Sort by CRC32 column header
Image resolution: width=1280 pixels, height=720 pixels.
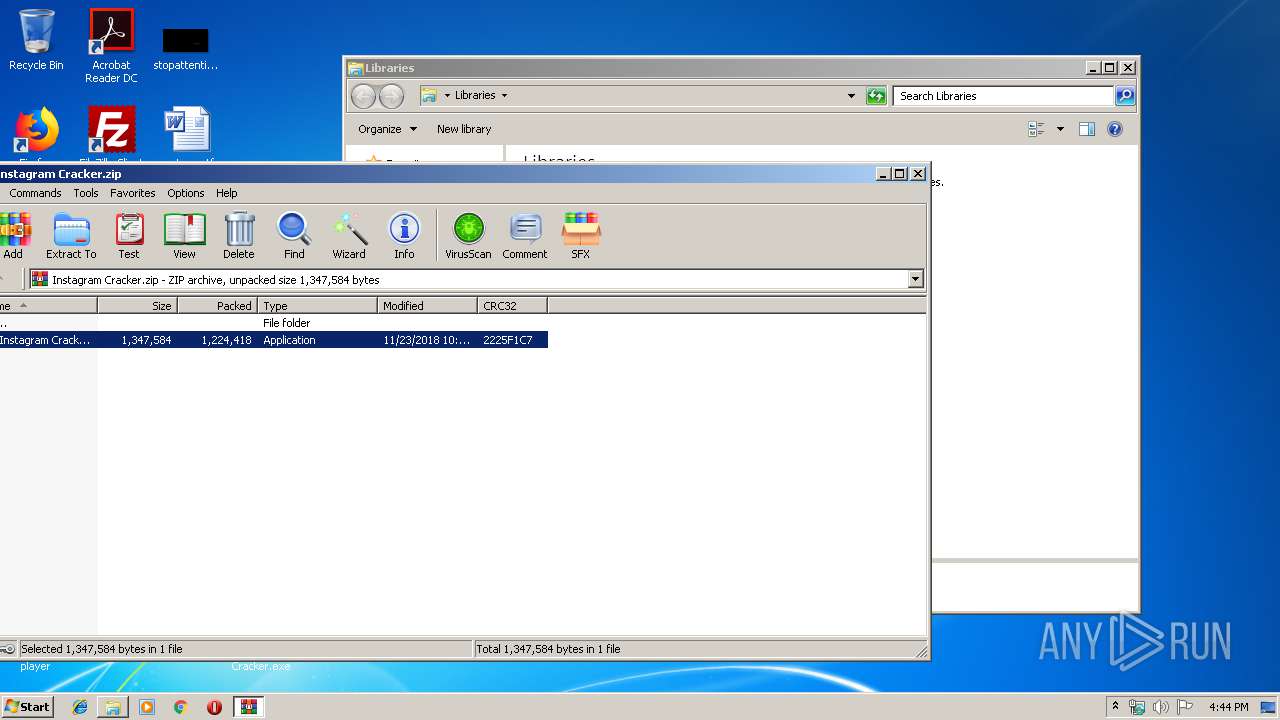pyautogui.click(x=512, y=306)
